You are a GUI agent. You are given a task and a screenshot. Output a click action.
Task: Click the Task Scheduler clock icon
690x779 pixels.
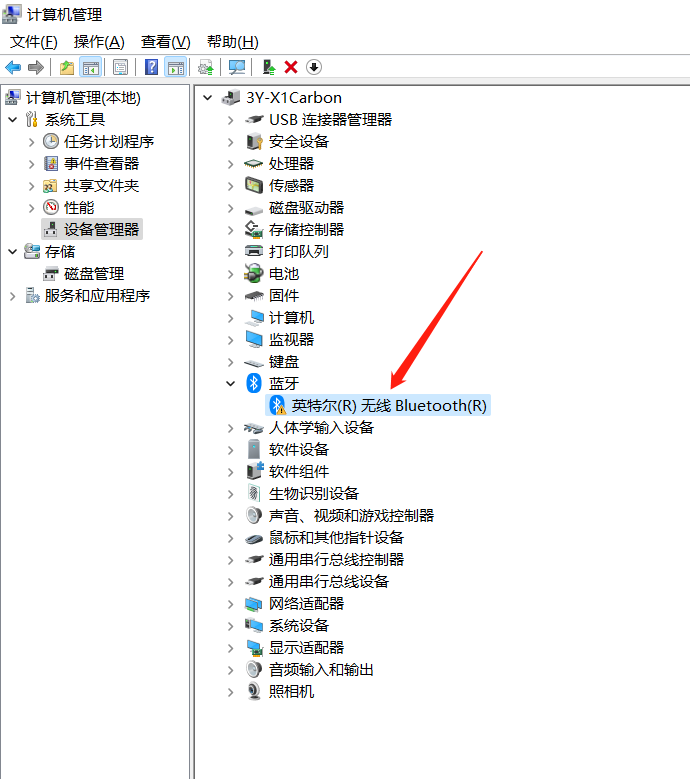51,142
